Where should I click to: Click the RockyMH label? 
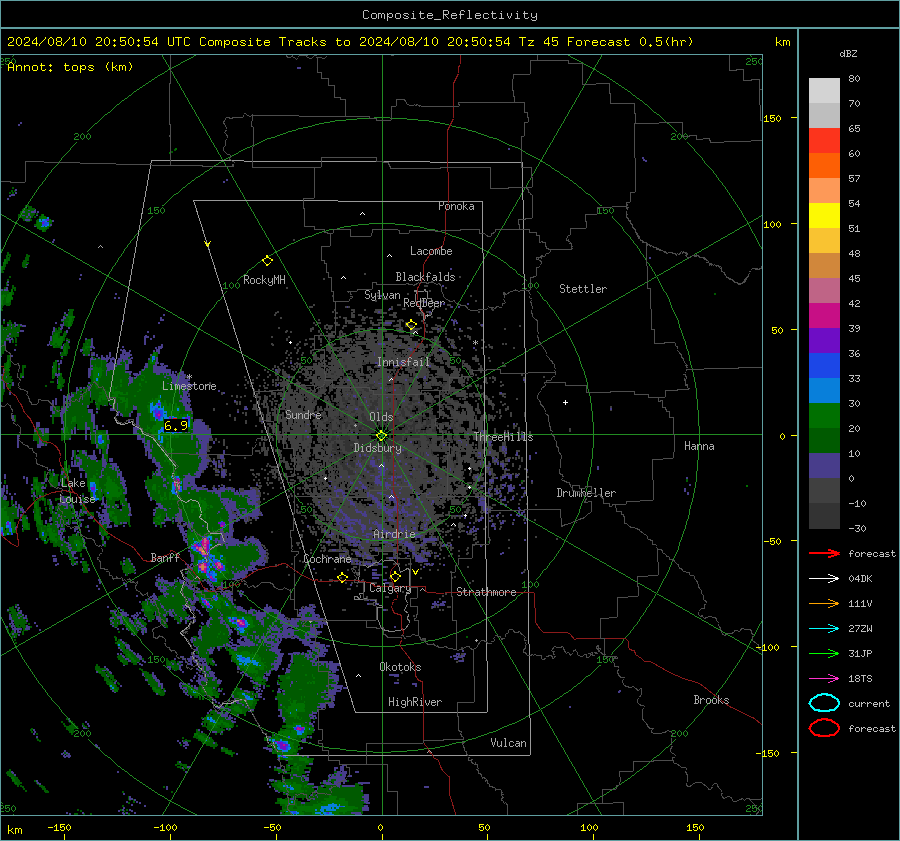click(x=264, y=280)
